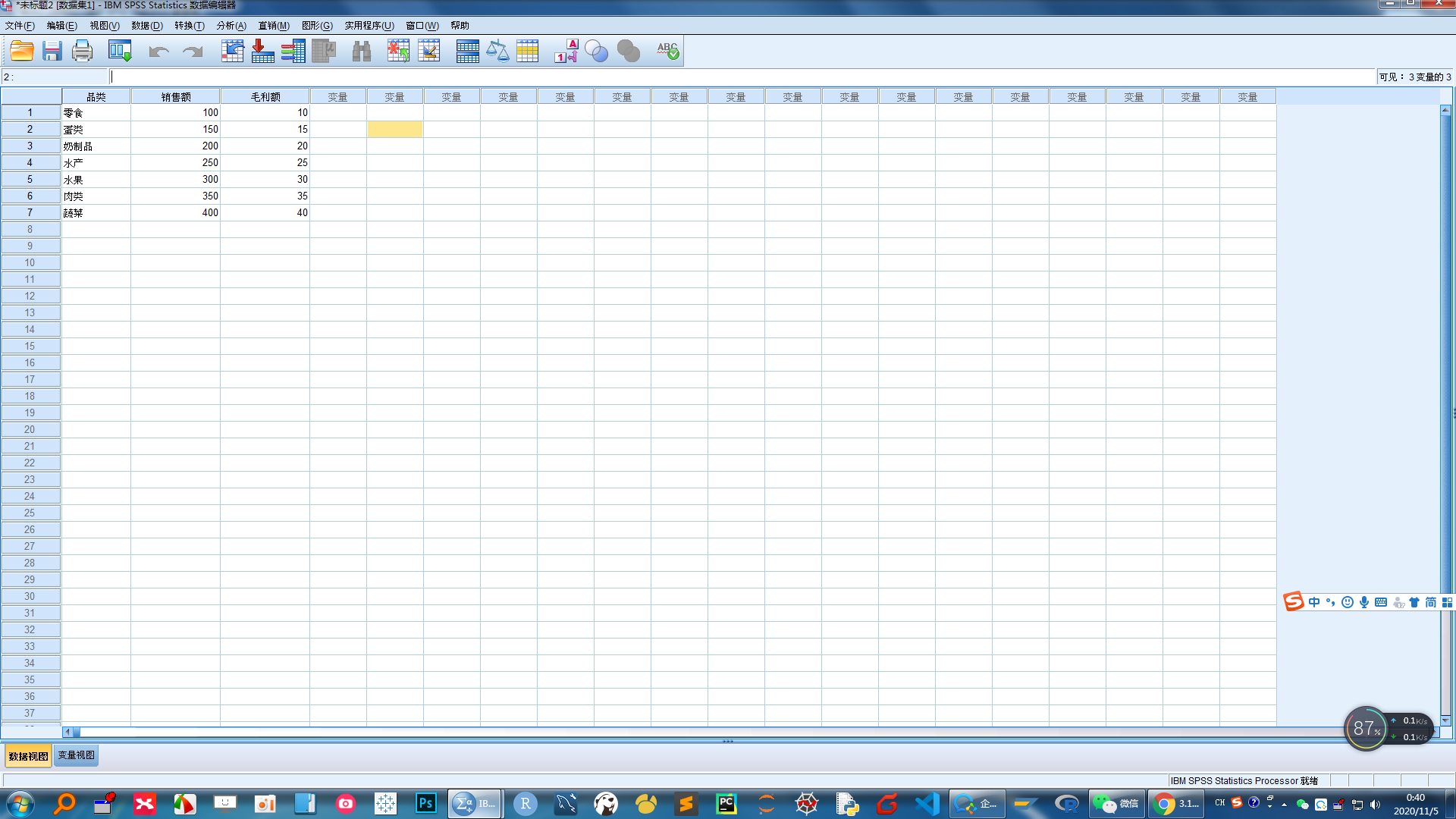Click the cell containing 奶制品
This screenshot has height=819, width=1456.
pyautogui.click(x=96, y=146)
